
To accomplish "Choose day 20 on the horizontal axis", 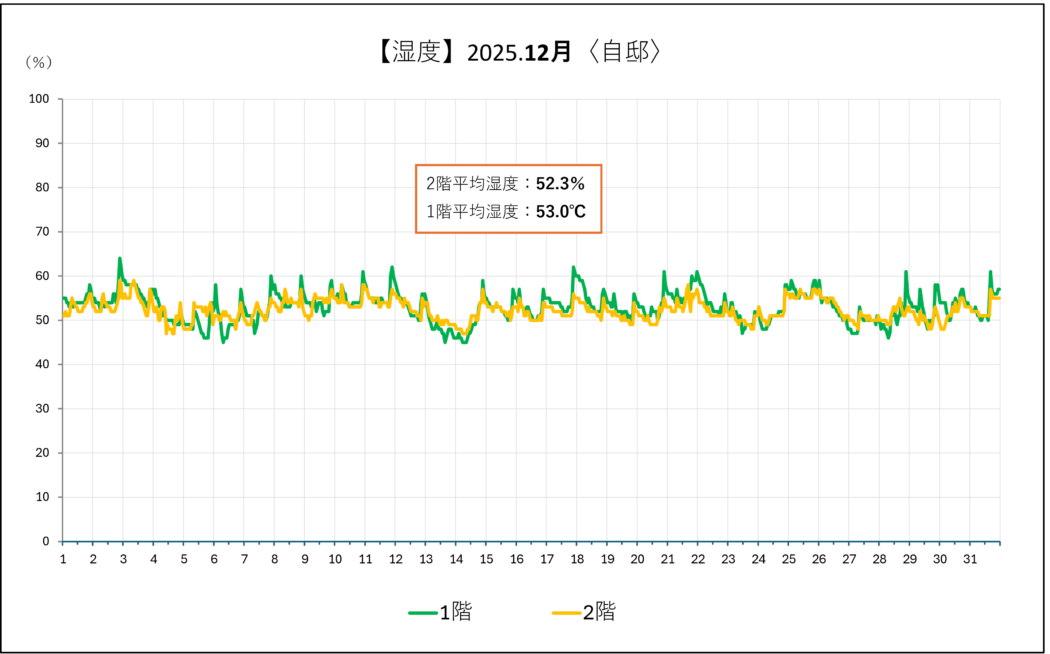I will pos(637,559).
